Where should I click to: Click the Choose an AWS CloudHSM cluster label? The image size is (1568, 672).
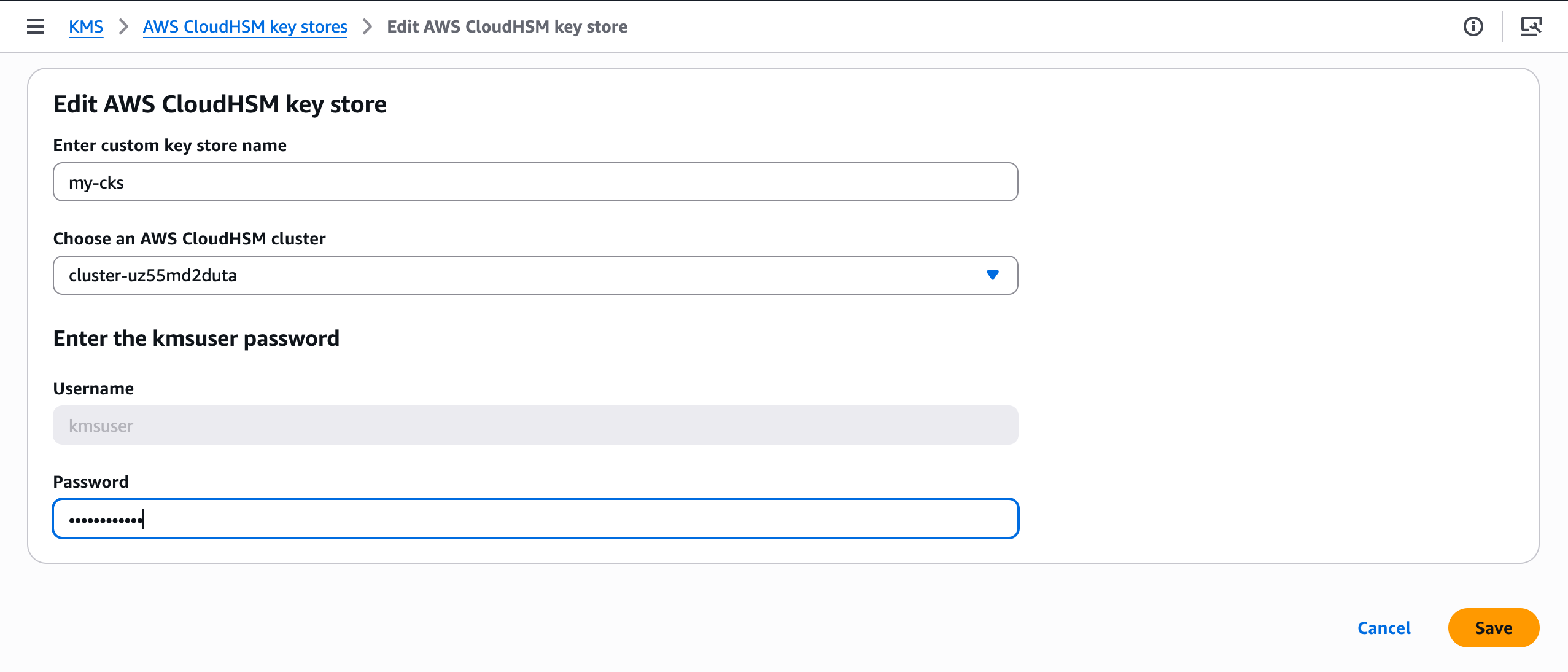click(189, 238)
